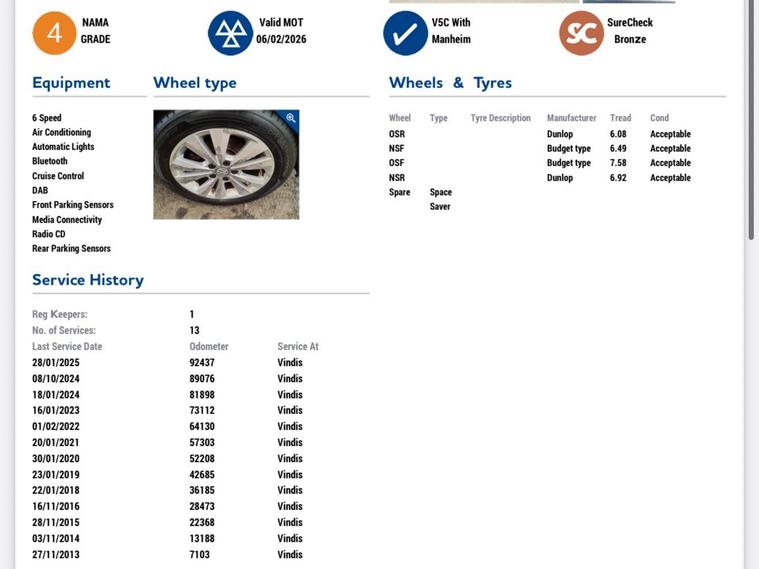Click the SureCheck Bronze SC icon
Viewport: 759px width, 569px height.
581,33
